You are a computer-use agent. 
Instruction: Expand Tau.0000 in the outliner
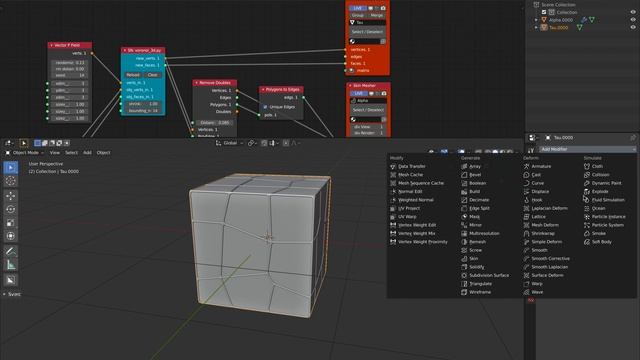536,27
